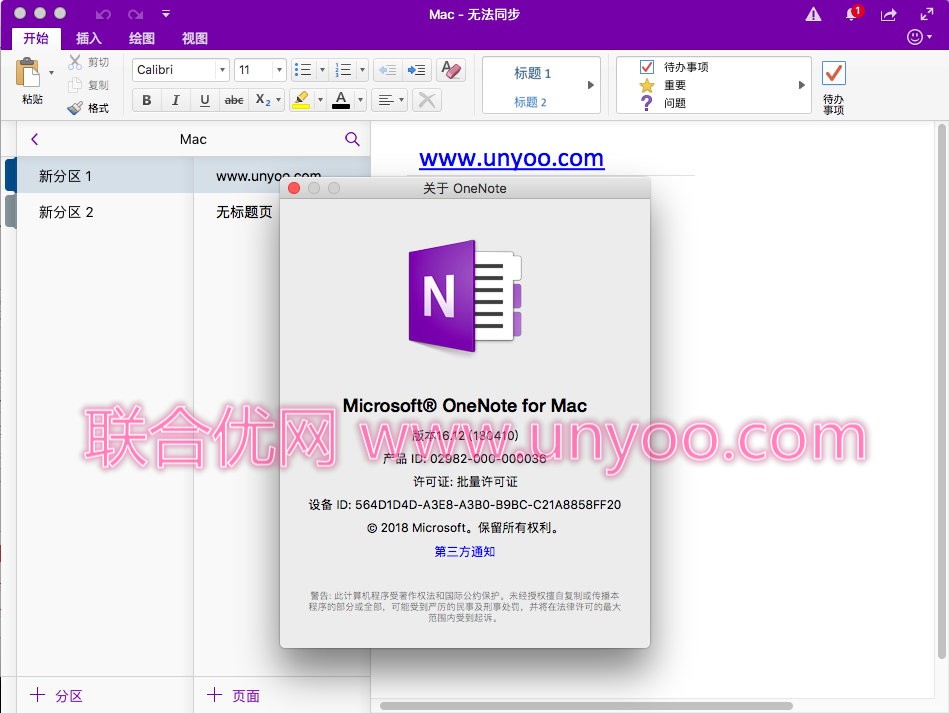The width and height of the screenshot is (949, 713).
Task: Apply the 待办事项 checkbox tag
Action: pyautogui.click(x=674, y=67)
